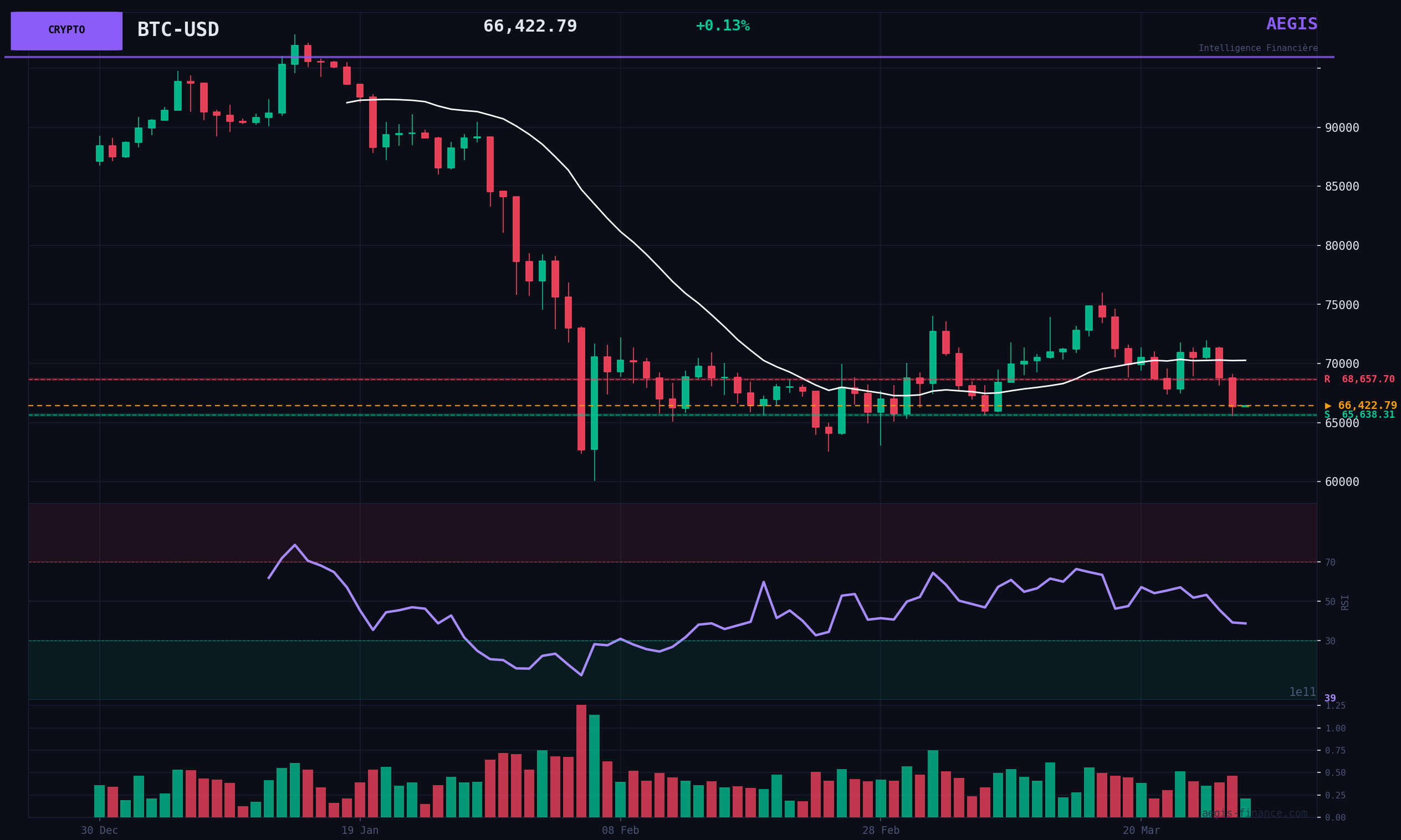
Task: Click the AEGIS logo text
Action: point(1291,24)
